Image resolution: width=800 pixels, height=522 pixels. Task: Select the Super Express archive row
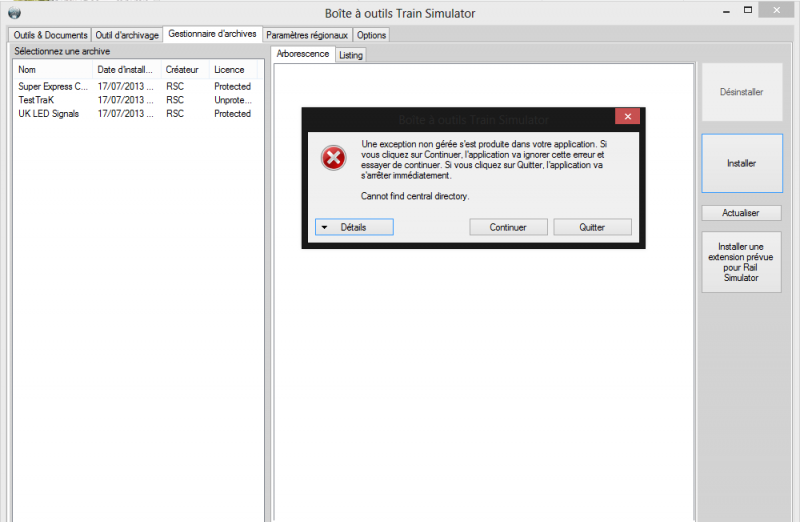pos(137,86)
